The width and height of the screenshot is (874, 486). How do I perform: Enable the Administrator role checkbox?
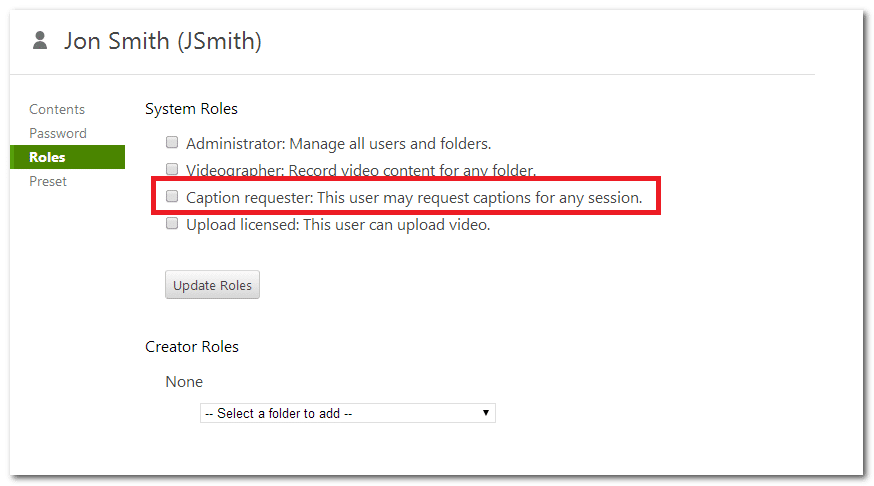coord(172,142)
